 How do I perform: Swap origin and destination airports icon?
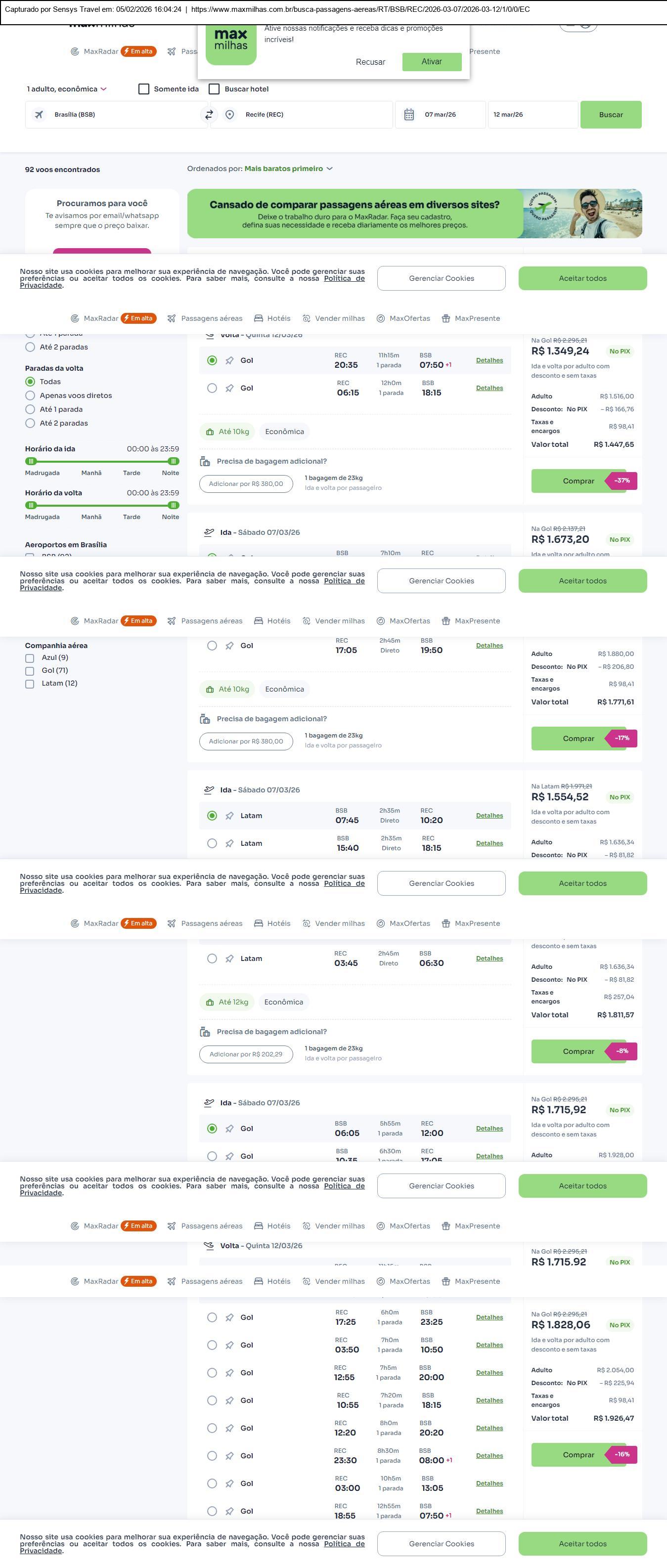tap(209, 114)
